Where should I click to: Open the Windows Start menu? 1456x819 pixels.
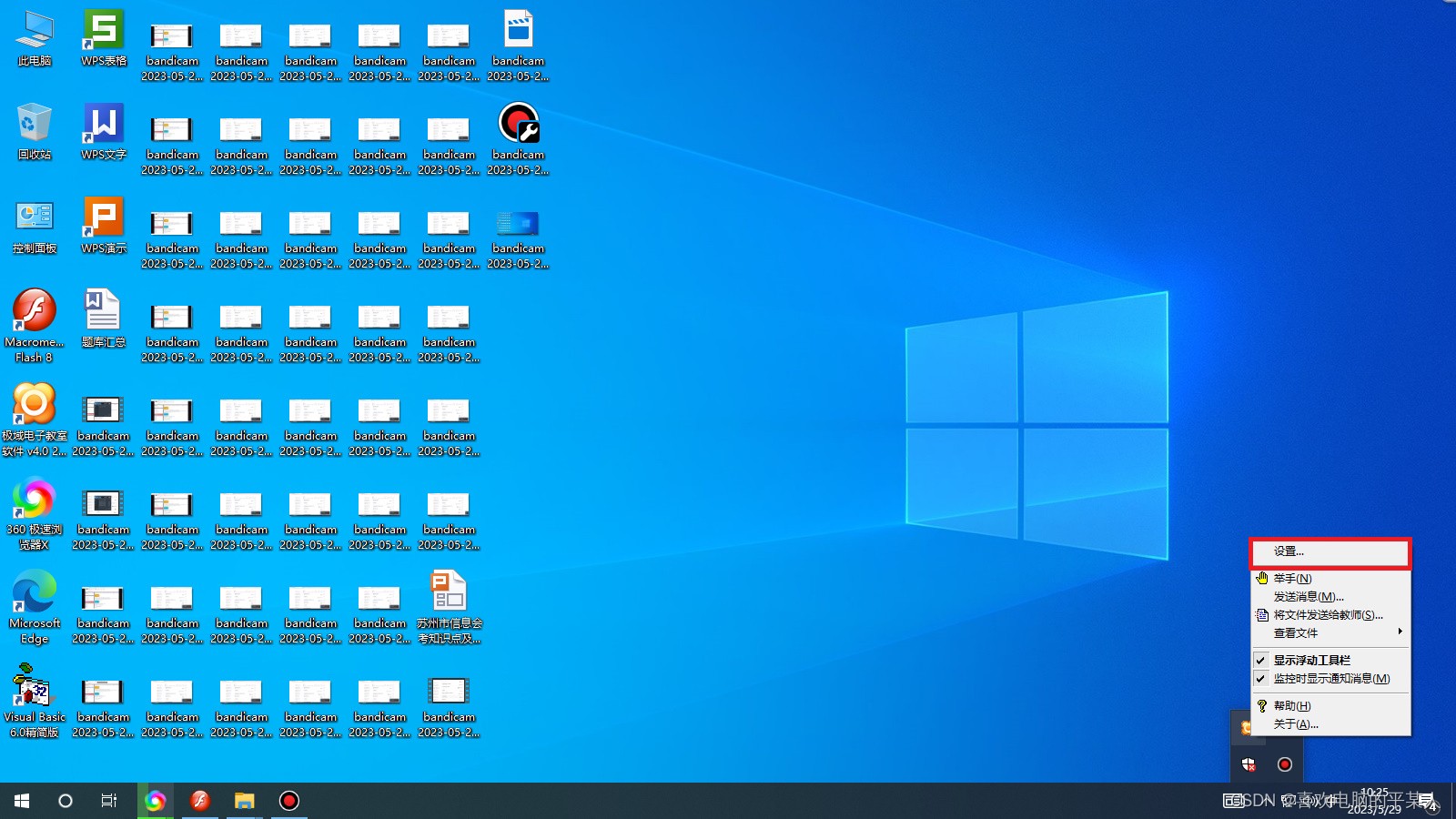(x=22, y=801)
